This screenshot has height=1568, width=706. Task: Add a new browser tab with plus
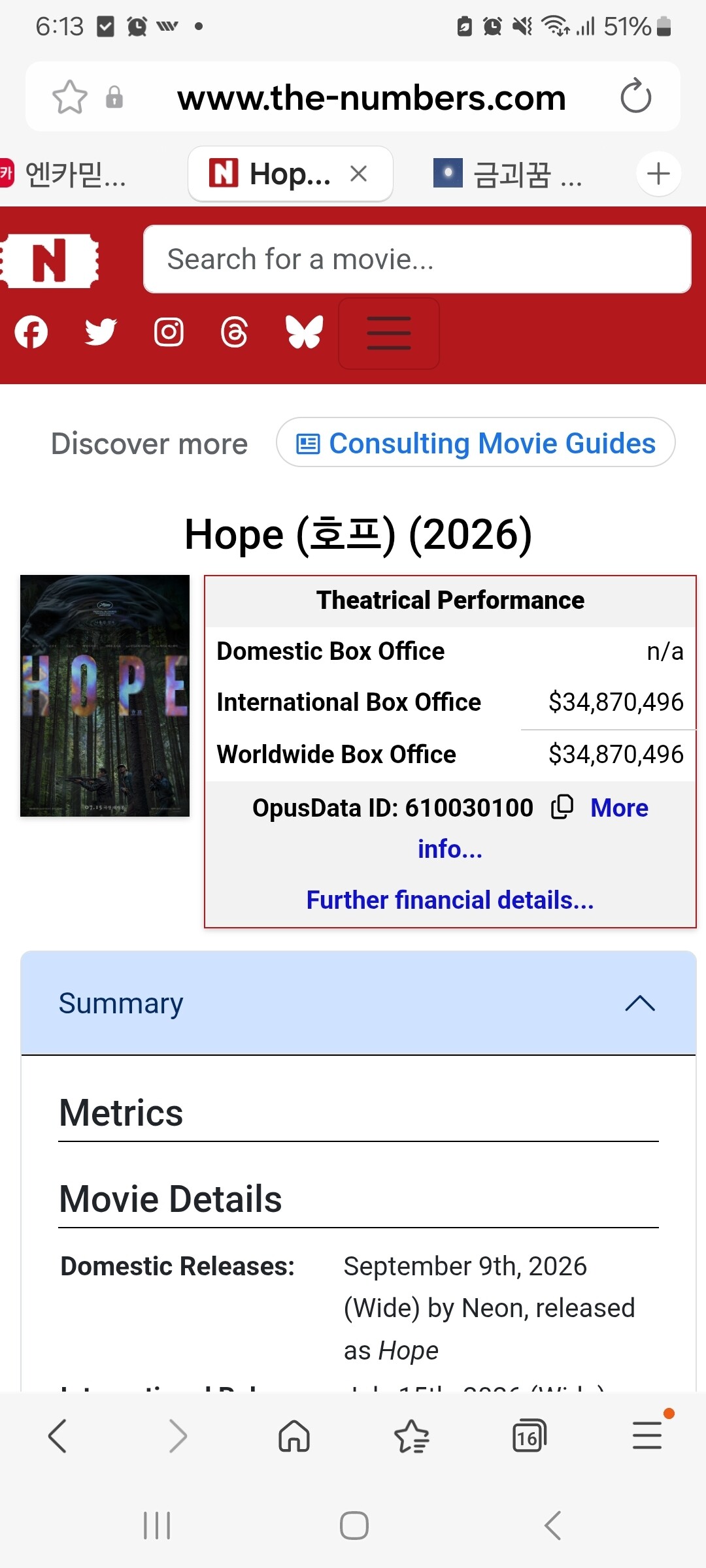coord(658,174)
